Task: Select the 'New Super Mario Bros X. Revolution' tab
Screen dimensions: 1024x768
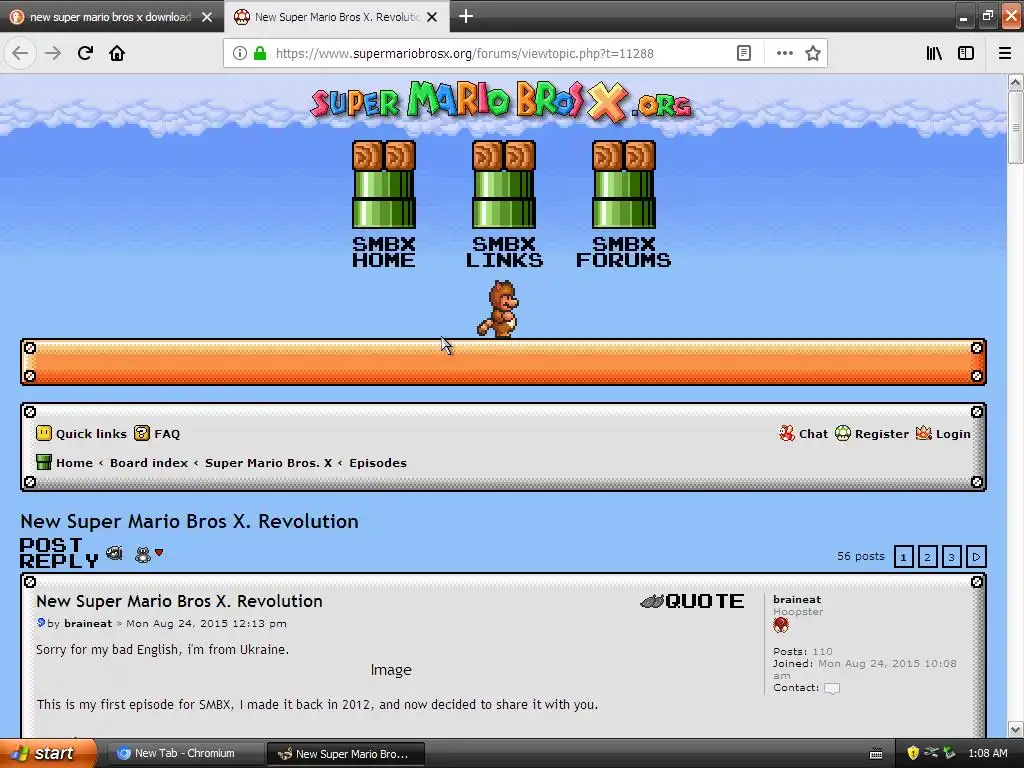Action: click(336, 17)
